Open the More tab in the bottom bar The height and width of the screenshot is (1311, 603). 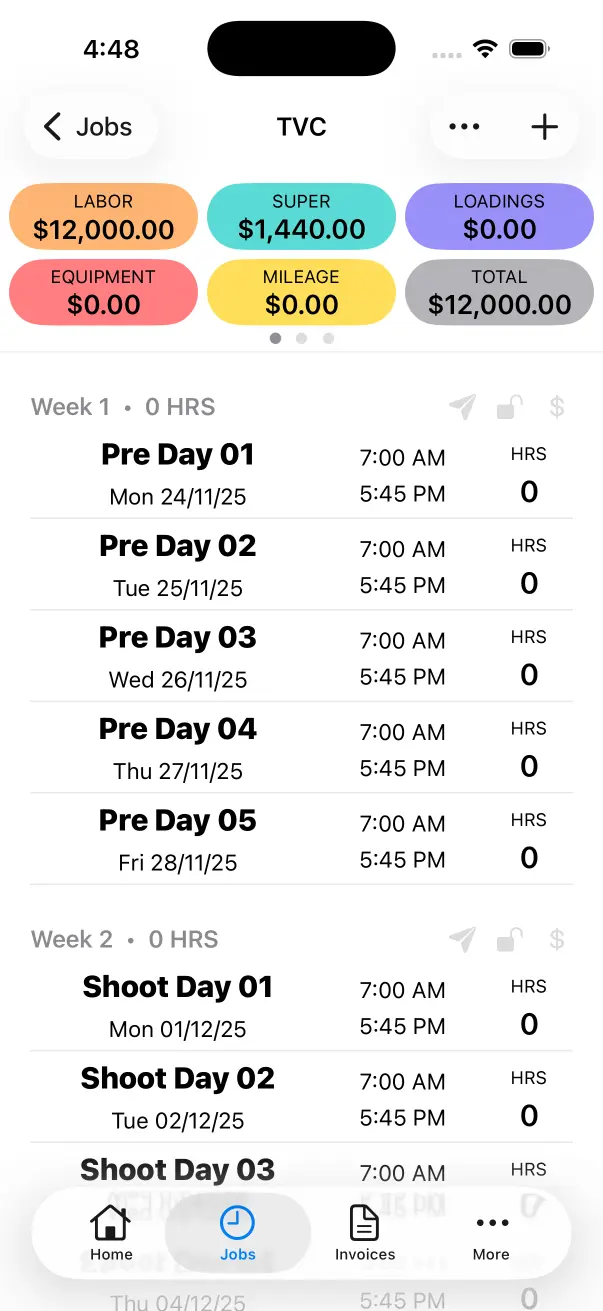tap(491, 1234)
